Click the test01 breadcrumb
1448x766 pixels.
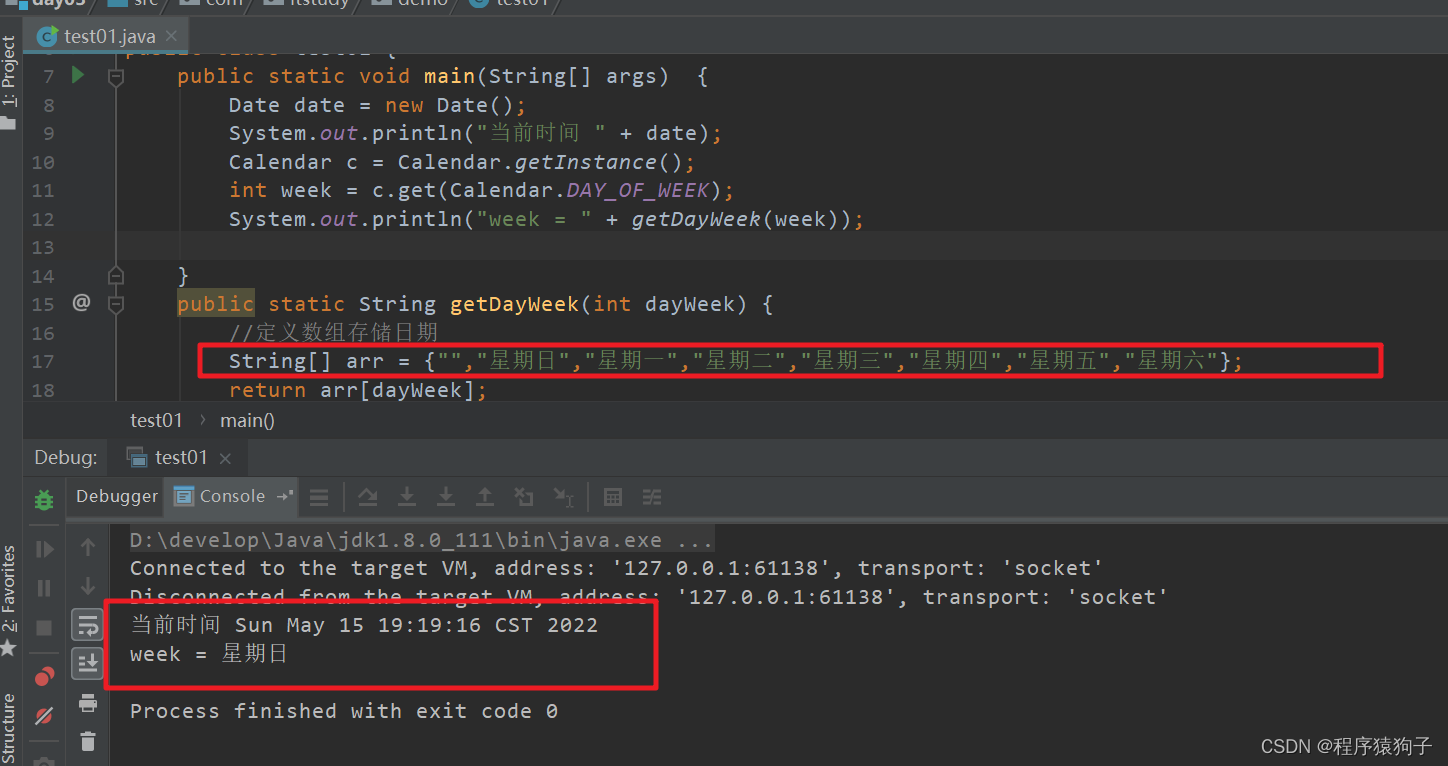[x=156, y=420]
